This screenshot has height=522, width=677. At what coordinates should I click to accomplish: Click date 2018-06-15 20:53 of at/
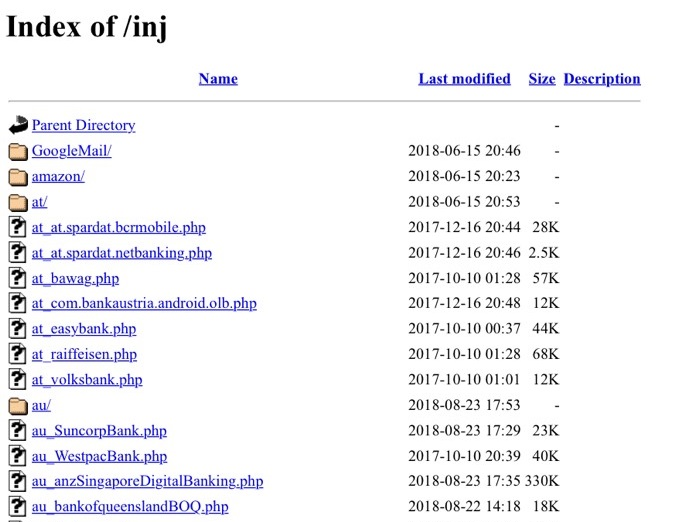(465, 202)
